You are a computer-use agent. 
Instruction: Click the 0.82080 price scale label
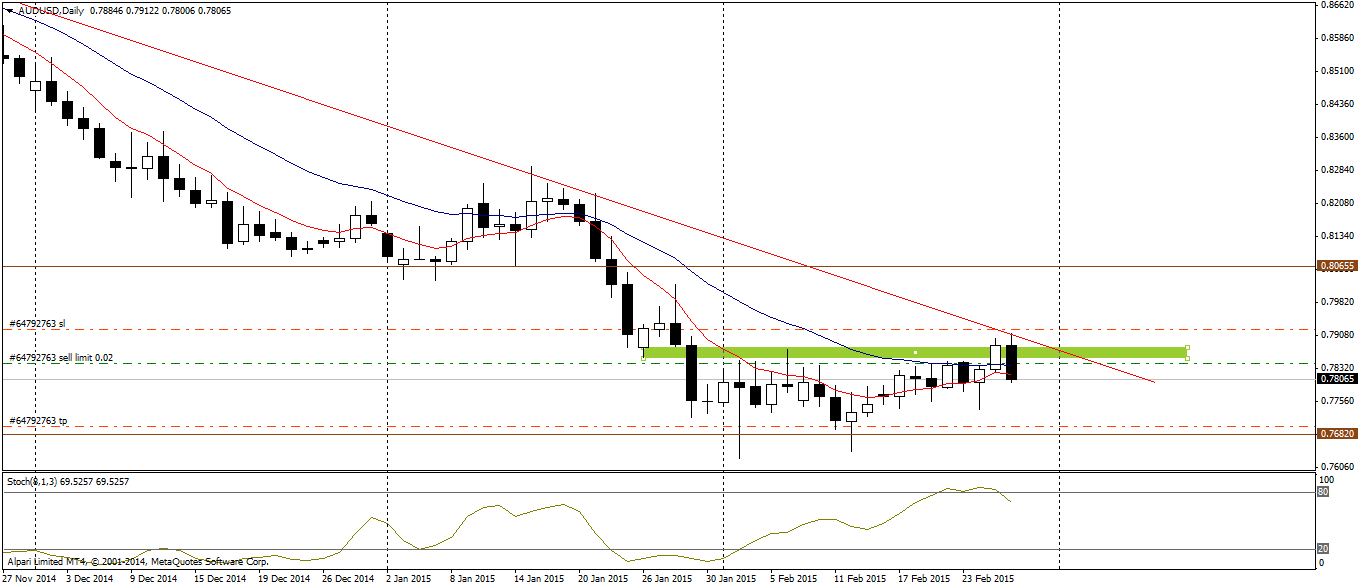point(1337,202)
